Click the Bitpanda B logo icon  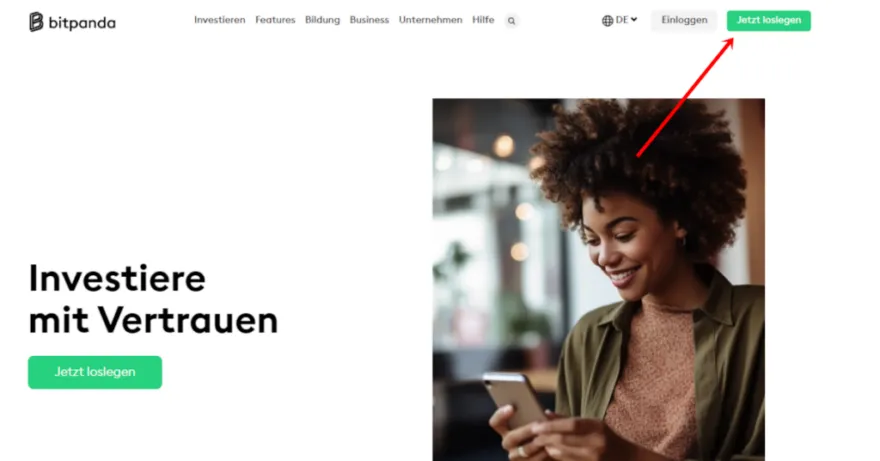(x=36, y=22)
